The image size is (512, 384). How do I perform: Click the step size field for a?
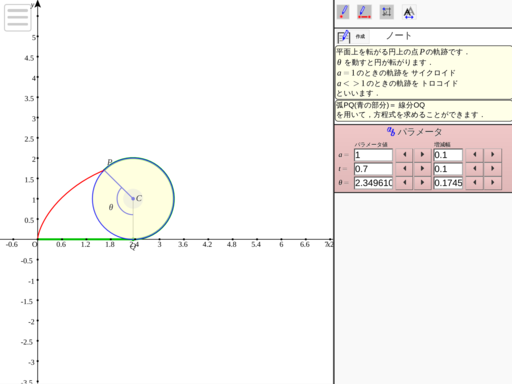coord(448,155)
